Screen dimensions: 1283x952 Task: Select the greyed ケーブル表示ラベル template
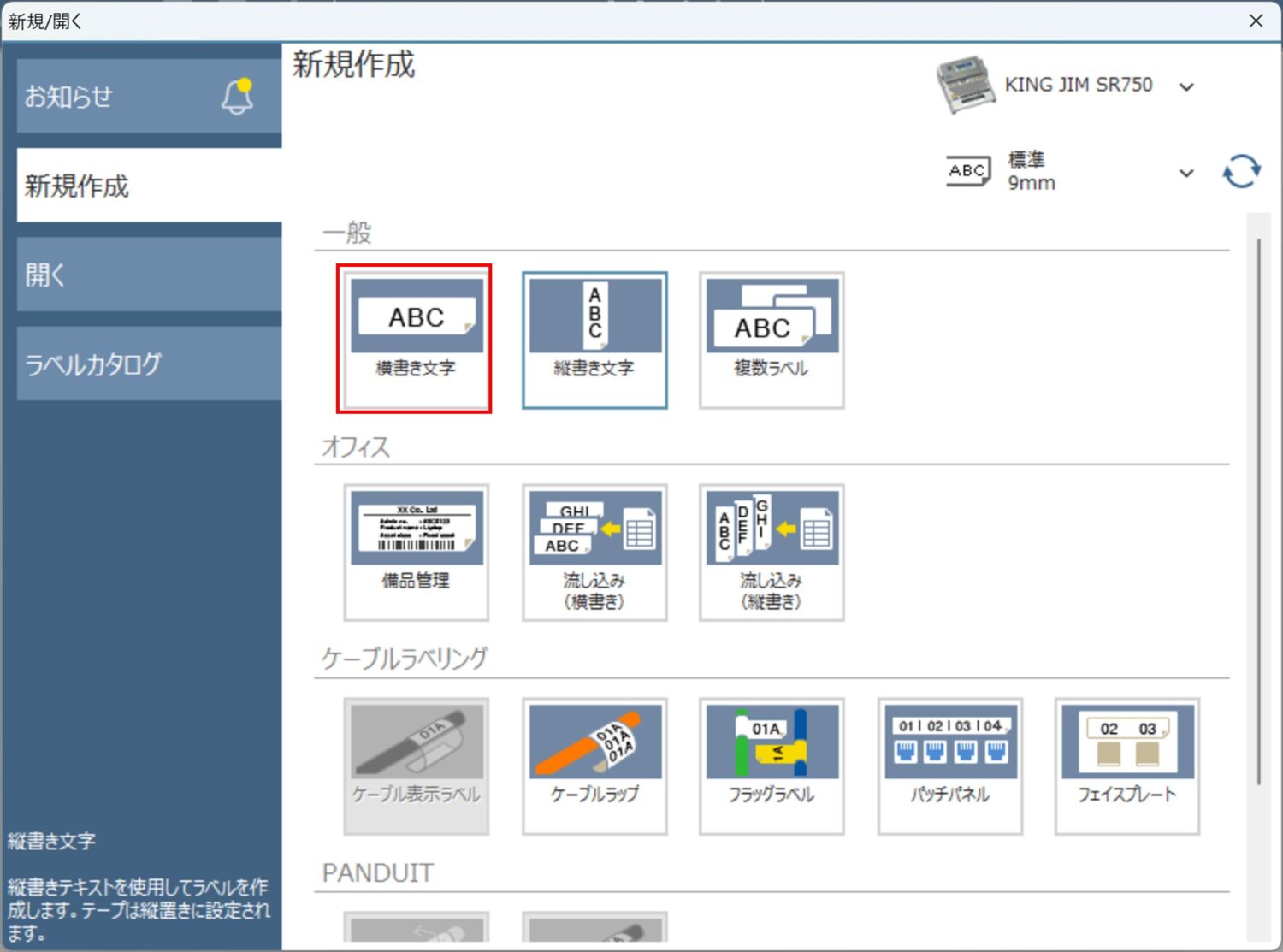pos(417,766)
